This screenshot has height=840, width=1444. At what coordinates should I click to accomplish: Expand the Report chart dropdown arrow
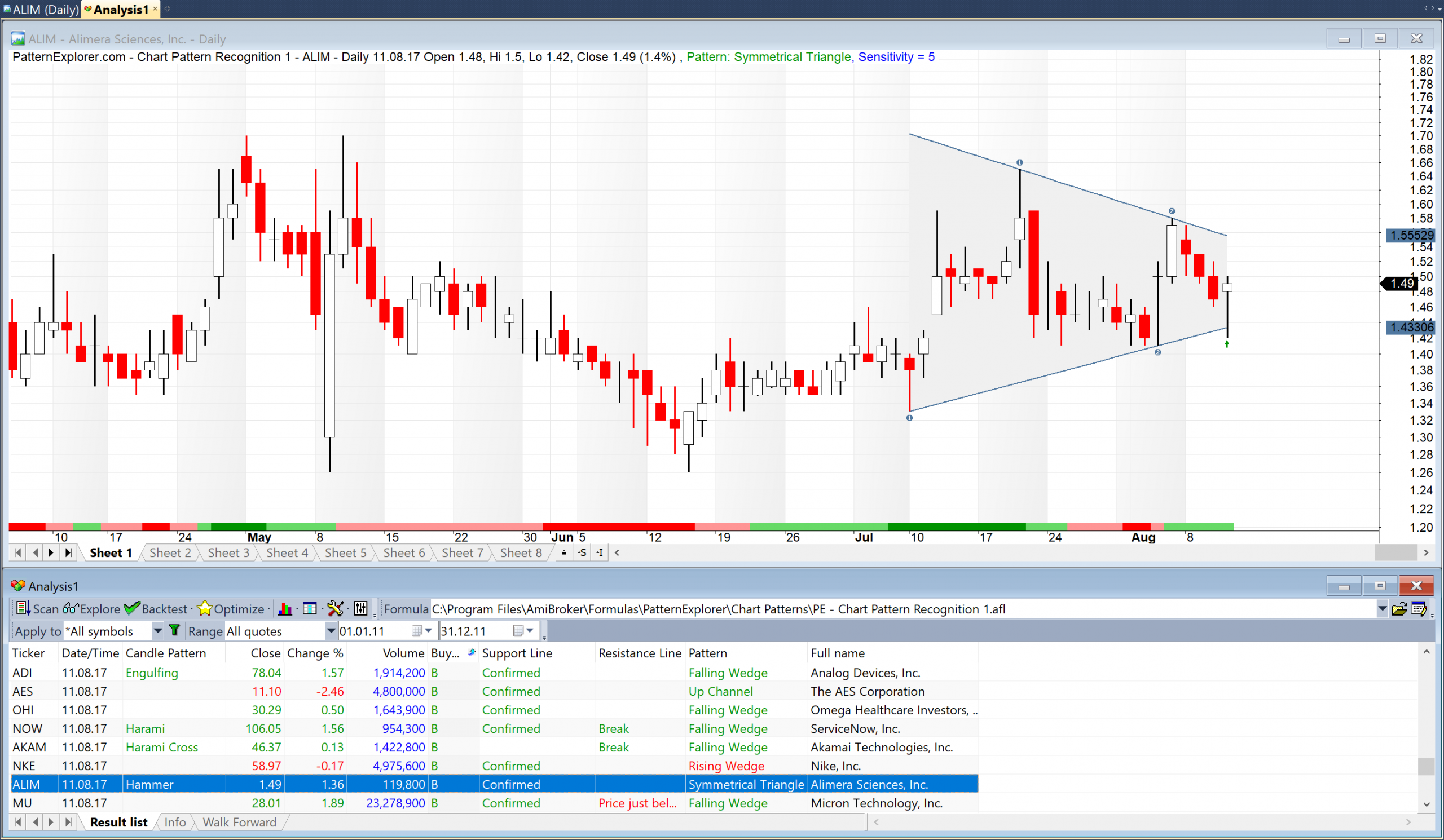(297, 609)
